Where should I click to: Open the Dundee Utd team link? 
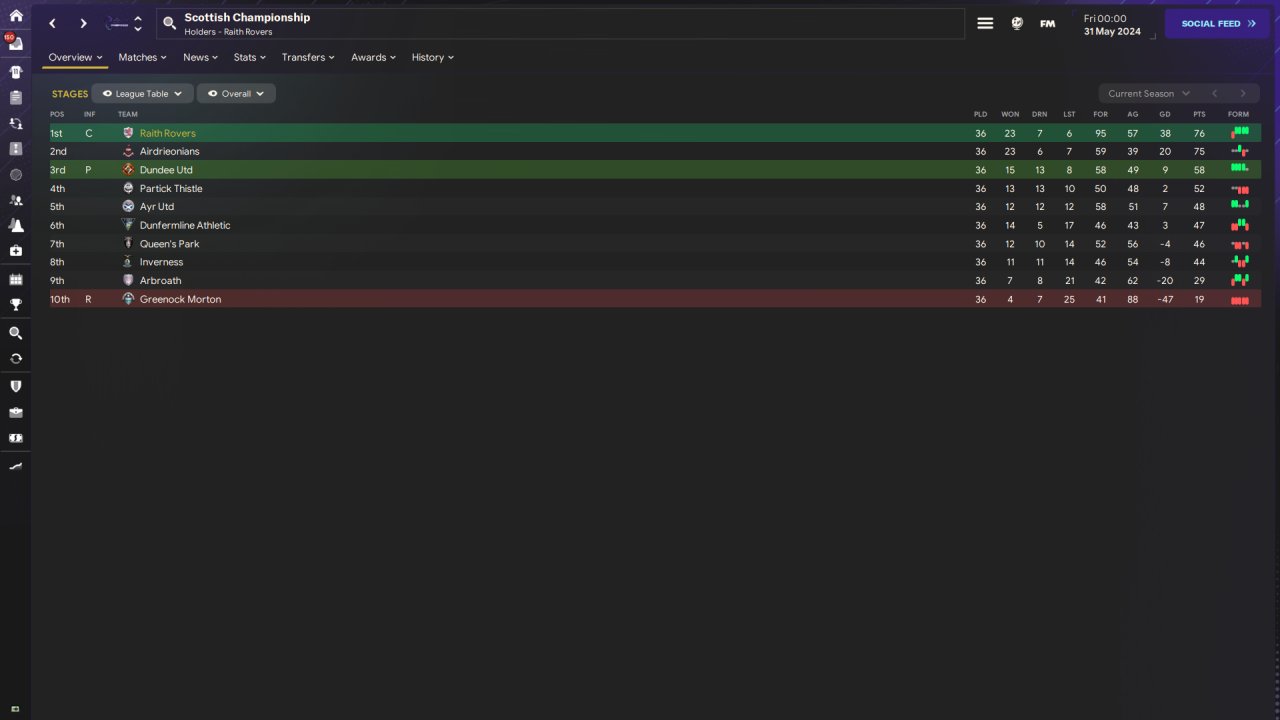tap(166, 170)
